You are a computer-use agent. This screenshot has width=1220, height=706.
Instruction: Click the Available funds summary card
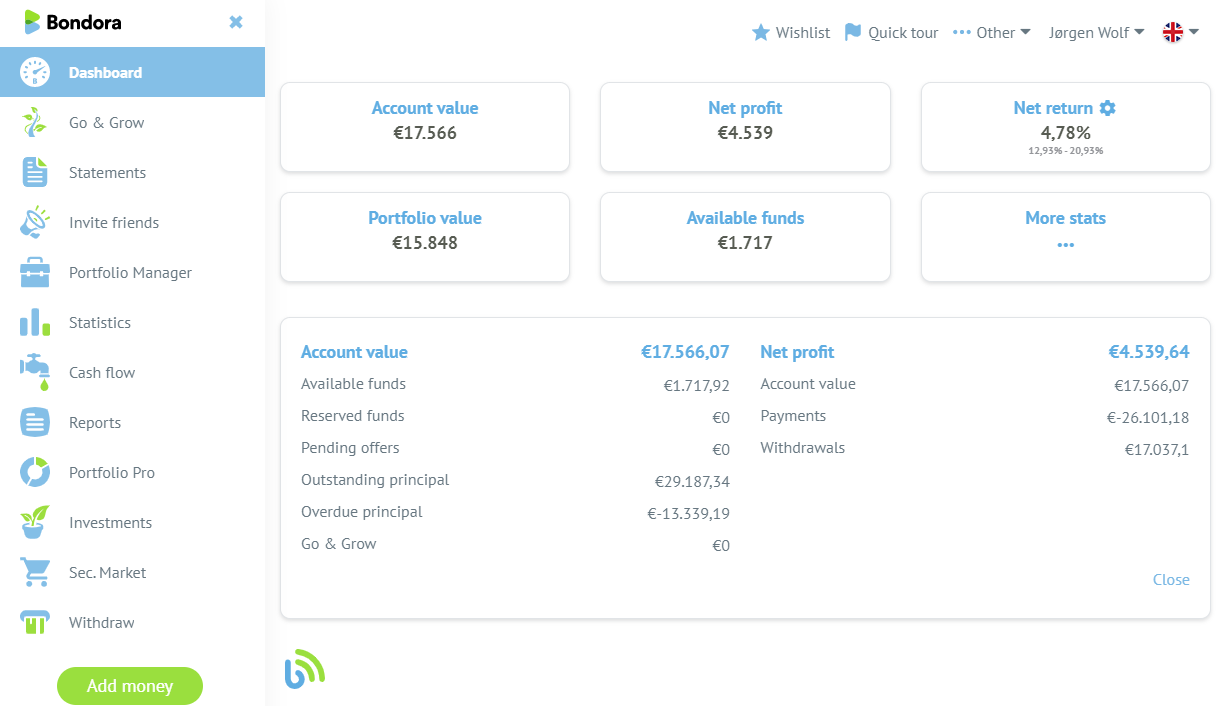(745, 237)
